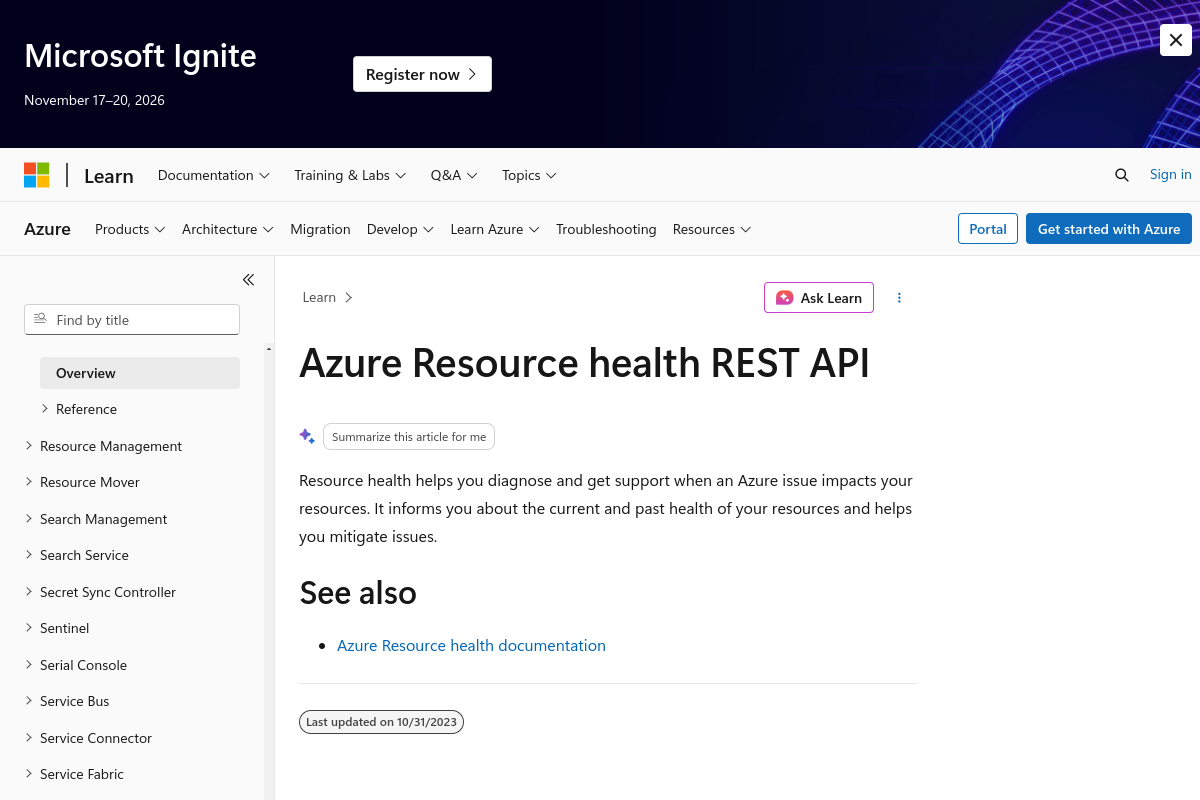Click Get started with Azure button

click(1109, 229)
